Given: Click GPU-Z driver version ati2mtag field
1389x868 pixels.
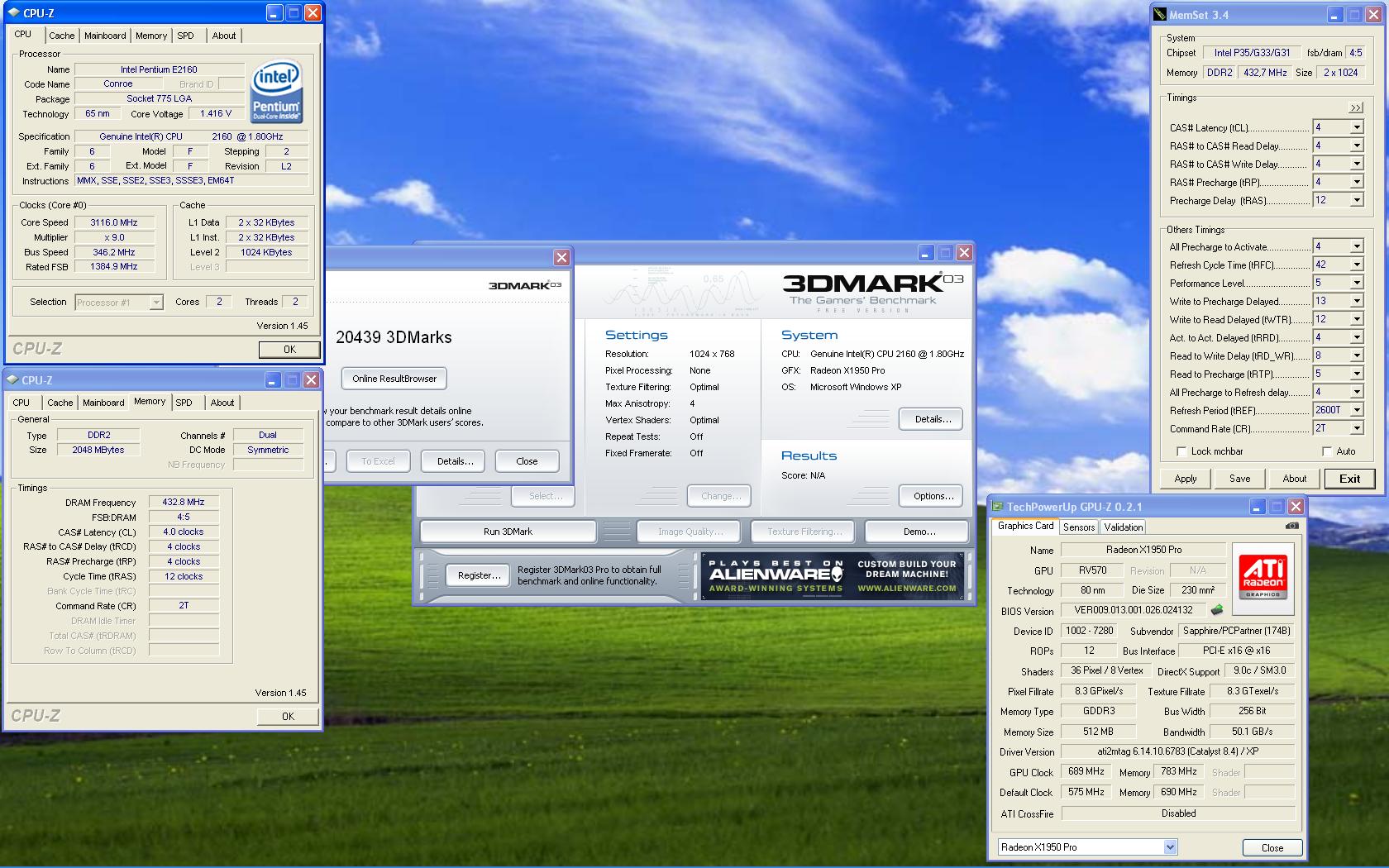Looking at the screenshot, I should coord(1178,751).
